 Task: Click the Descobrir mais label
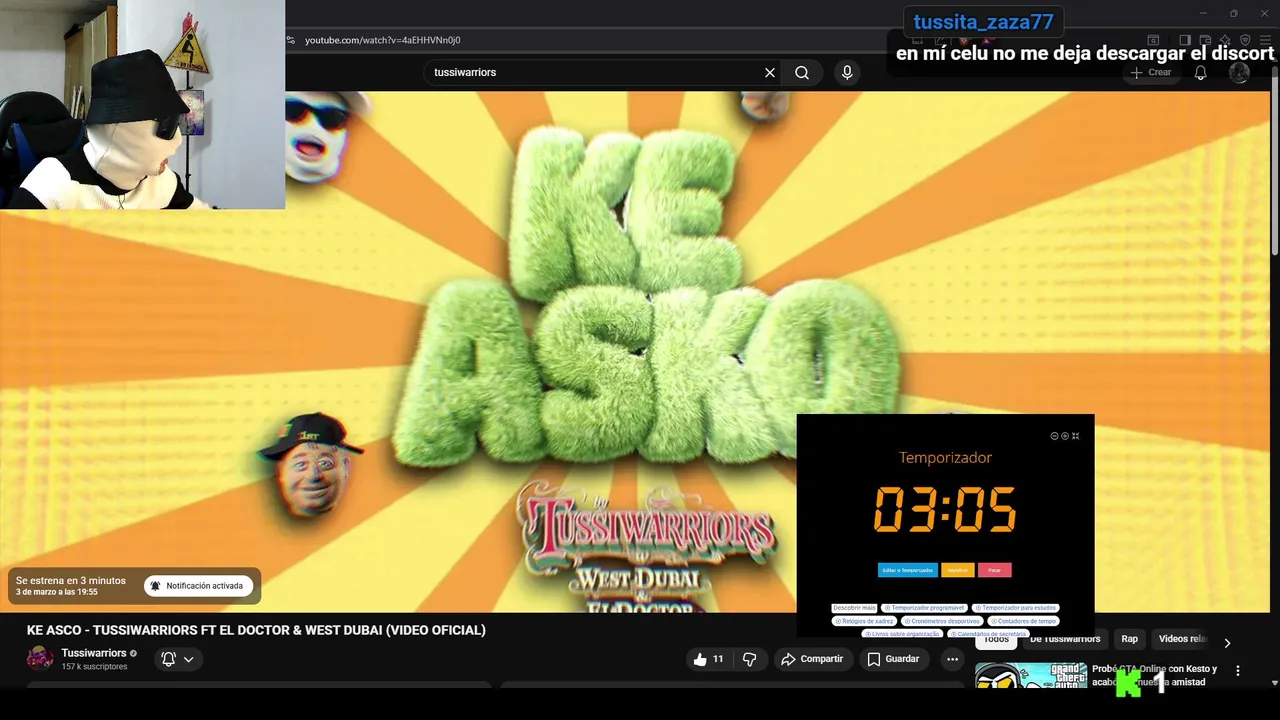pos(854,608)
